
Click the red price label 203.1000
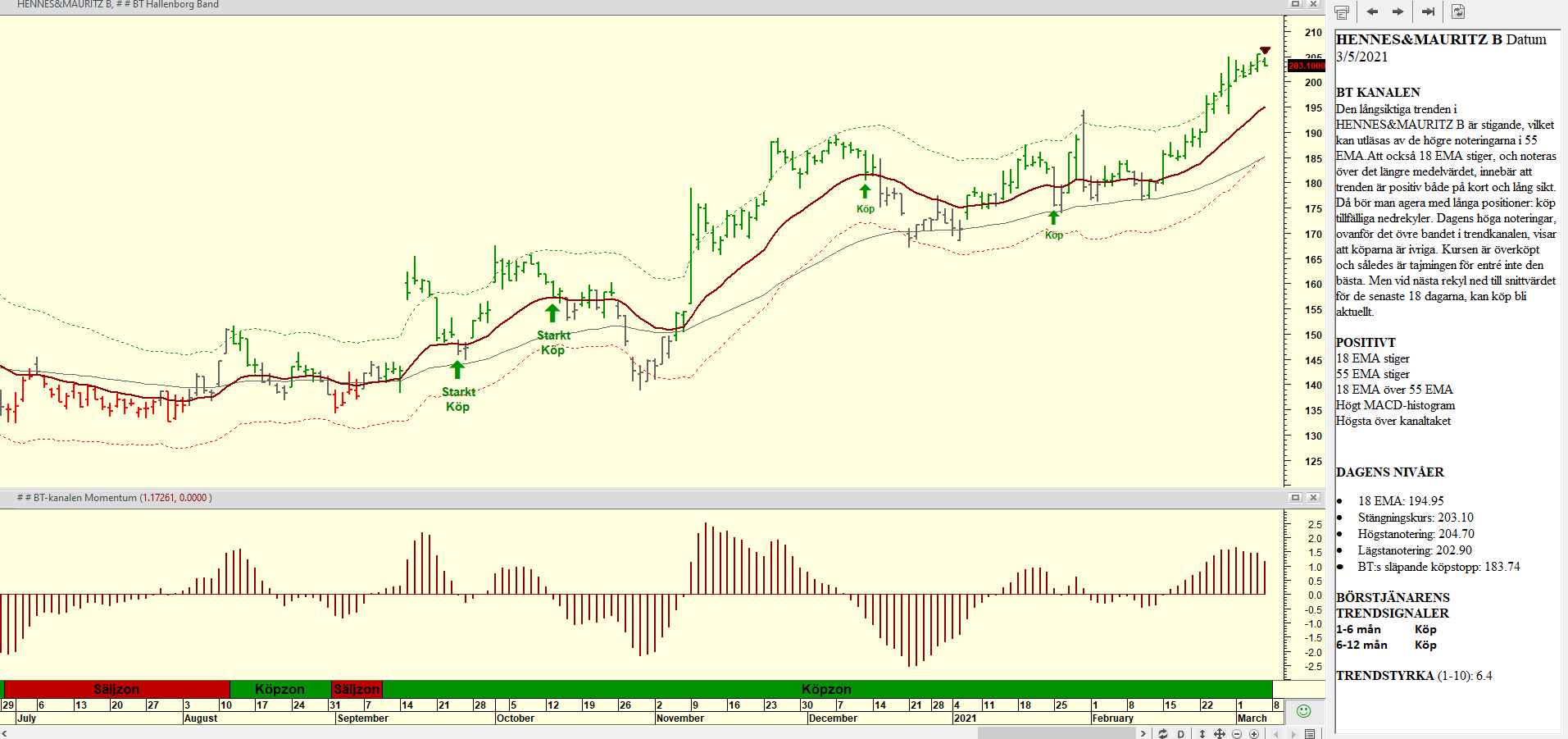click(x=1307, y=66)
